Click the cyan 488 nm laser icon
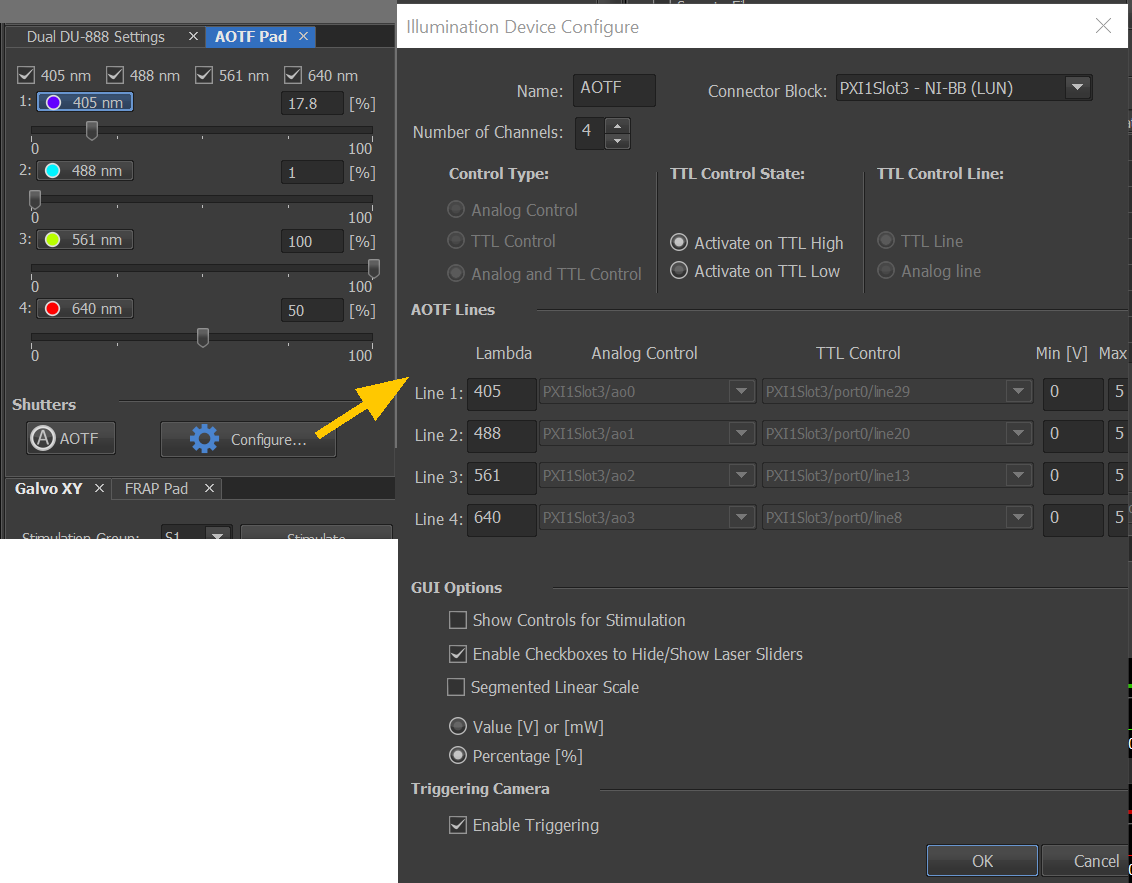Viewport: 1132px width, 883px height. (x=53, y=171)
